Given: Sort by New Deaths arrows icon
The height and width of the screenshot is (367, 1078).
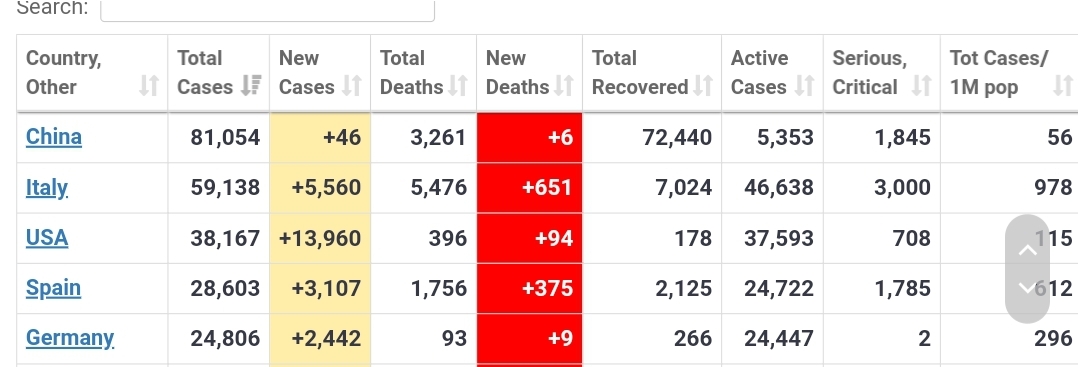Looking at the screenshot, I should point(564,87).
